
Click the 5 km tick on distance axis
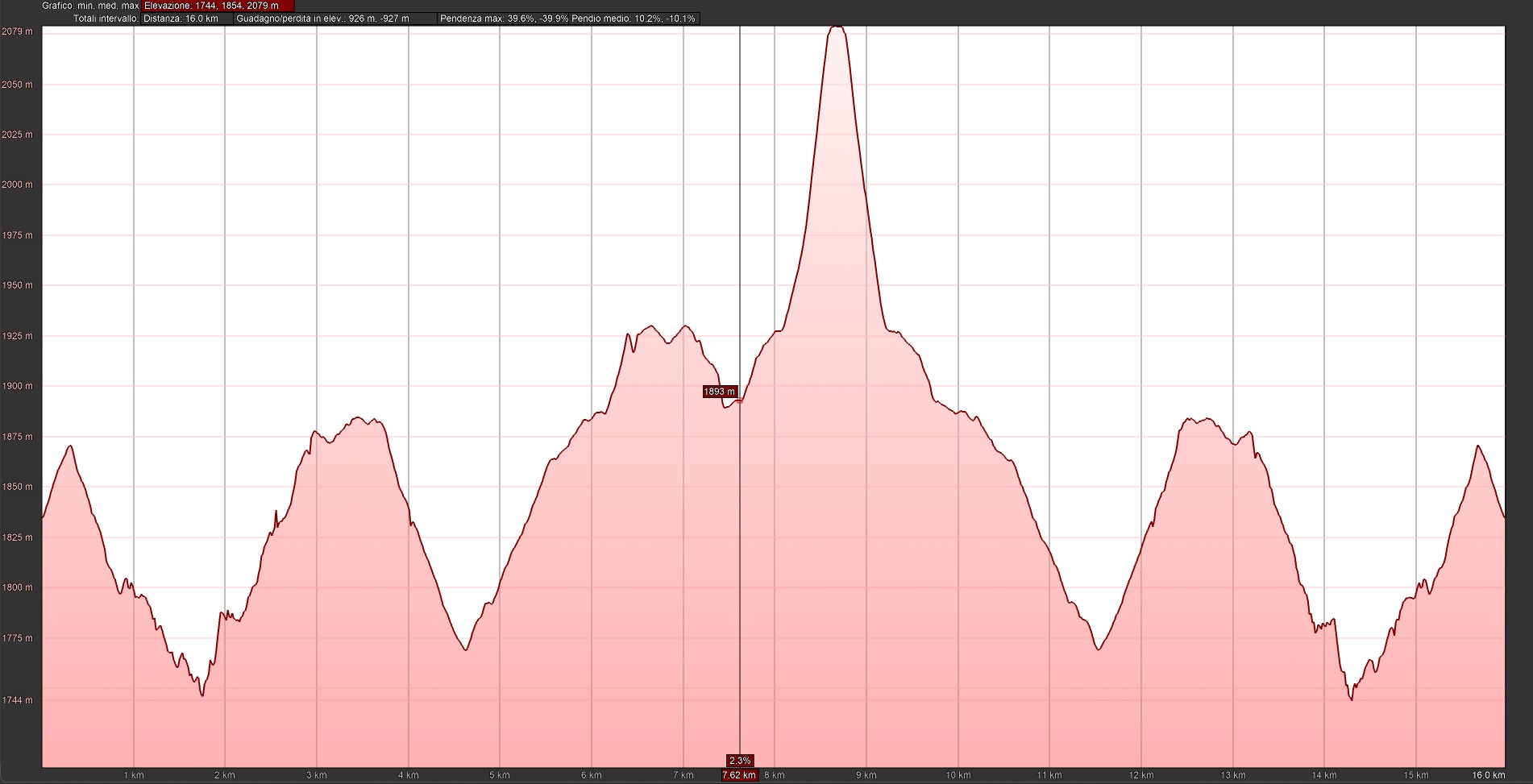(499, 775)
